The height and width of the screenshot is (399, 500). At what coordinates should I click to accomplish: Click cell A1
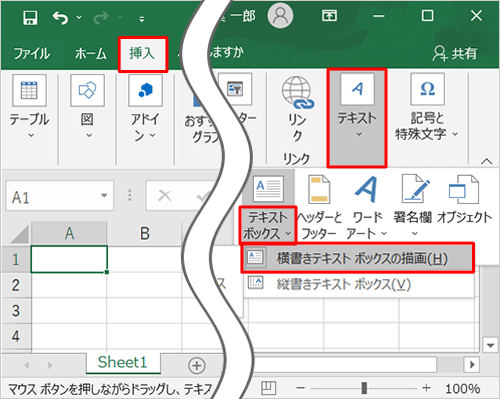[x=69, y=259]
